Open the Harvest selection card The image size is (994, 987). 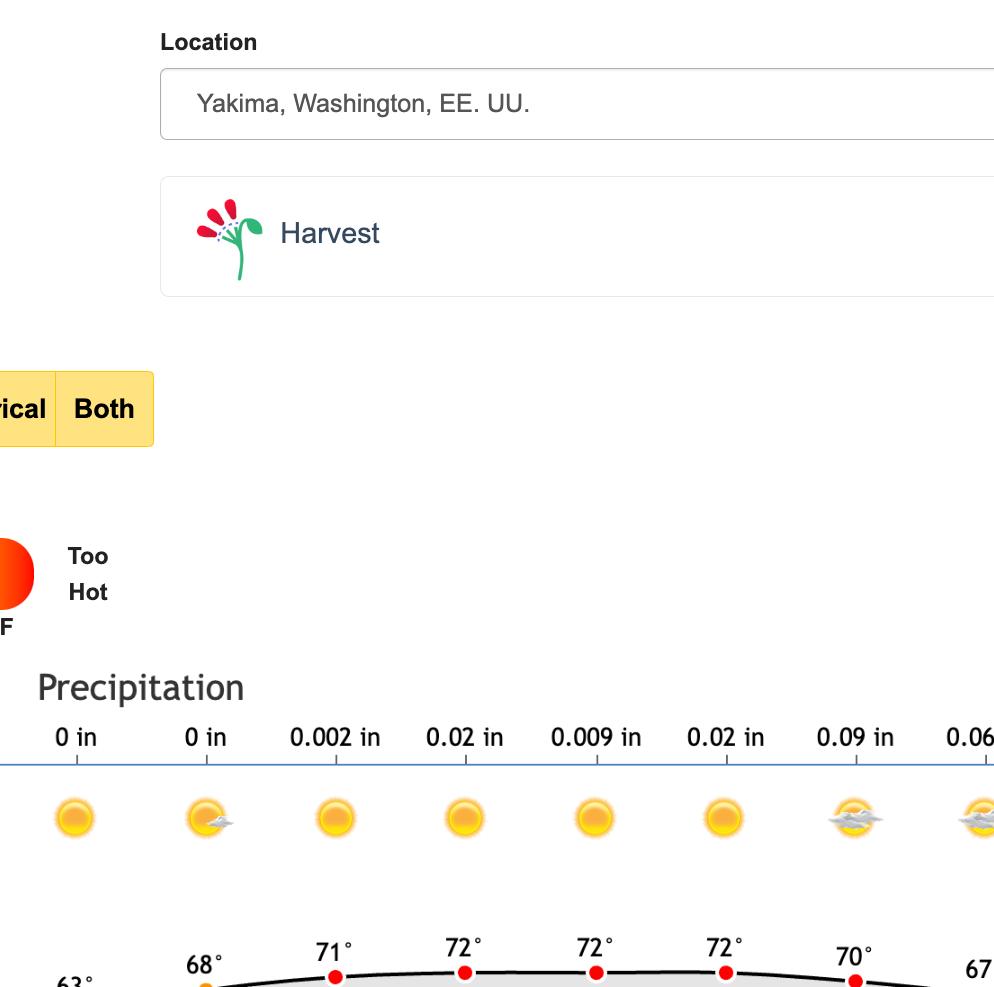coord(577,236)
